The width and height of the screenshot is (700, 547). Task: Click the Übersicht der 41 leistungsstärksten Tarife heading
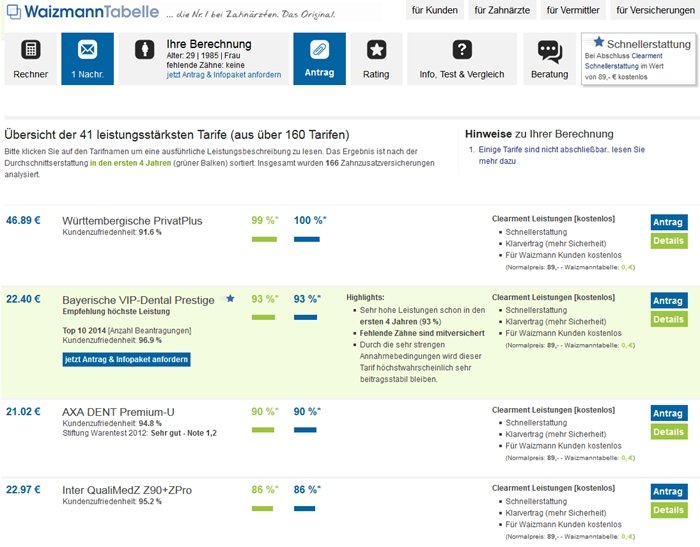point(177,134)
